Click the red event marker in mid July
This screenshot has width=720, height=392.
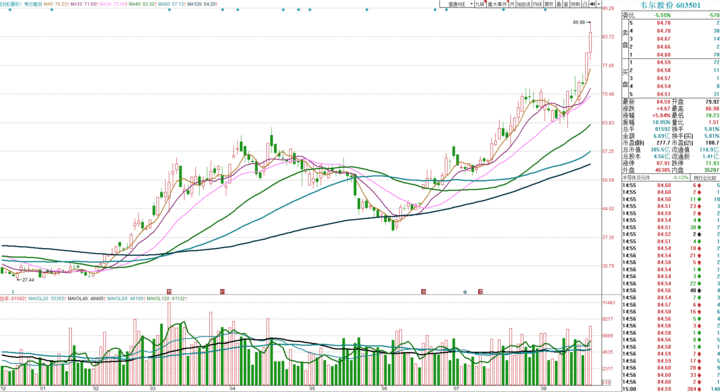point(480,291)
